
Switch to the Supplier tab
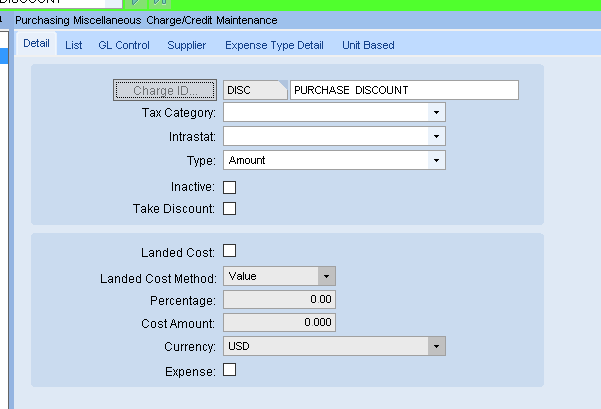(x=187, y=45)
